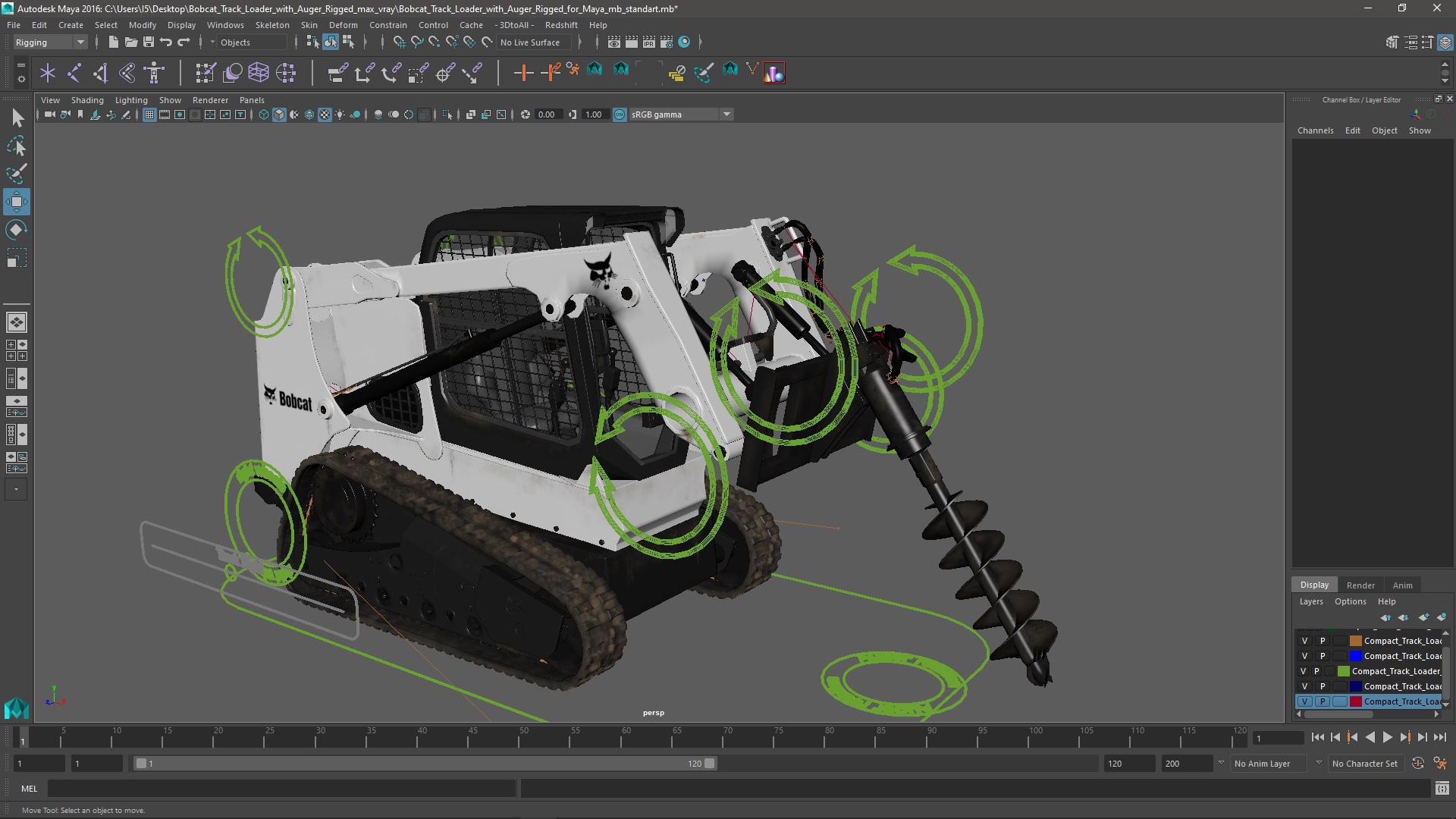Viewport: 1456px width, 819px height.
Task: Click the IPR render icon
Action: [648, 42]
